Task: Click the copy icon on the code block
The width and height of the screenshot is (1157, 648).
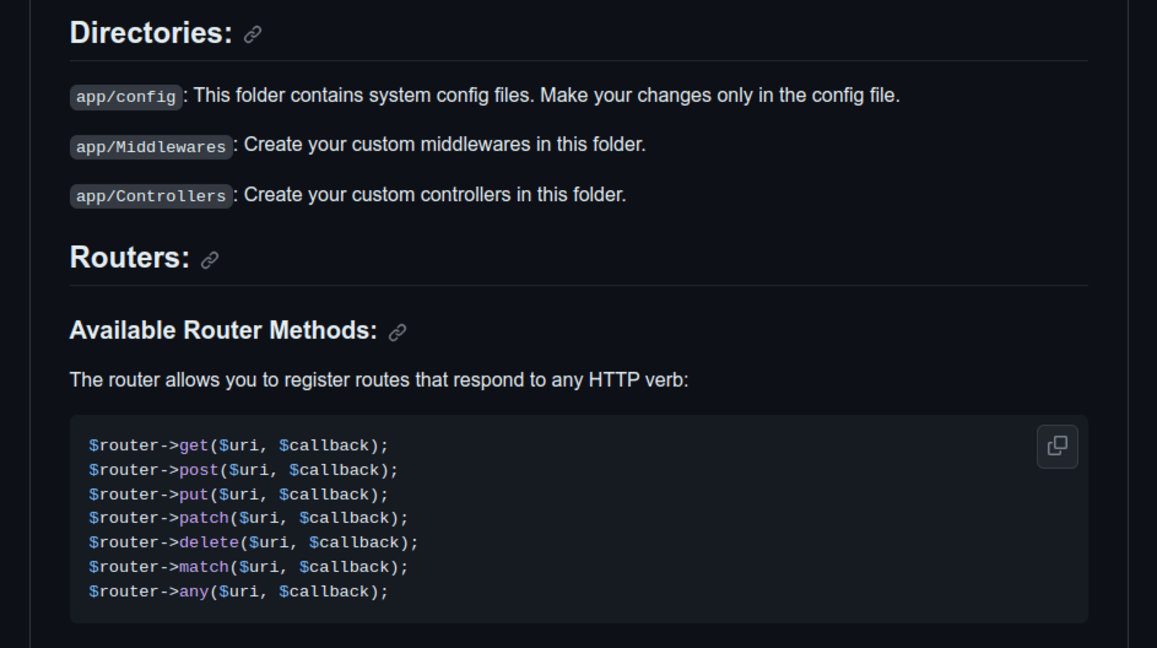Action: click(x=1057, y=446)
